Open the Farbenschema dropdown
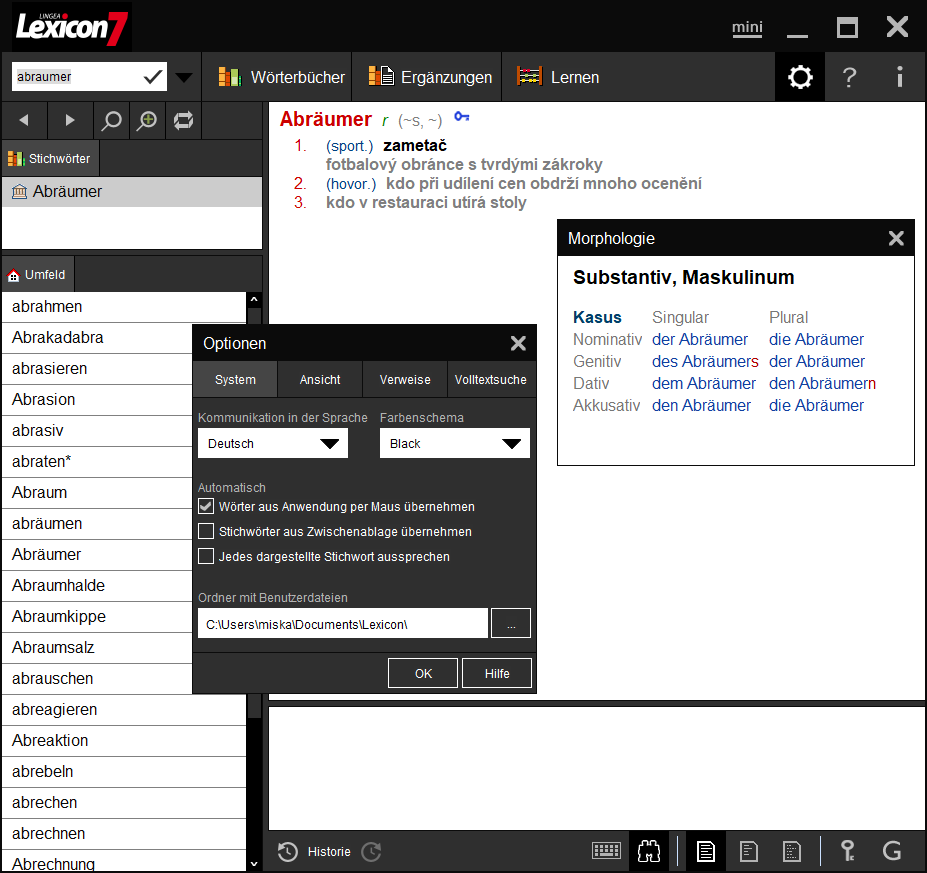 [x=455, y=443]
